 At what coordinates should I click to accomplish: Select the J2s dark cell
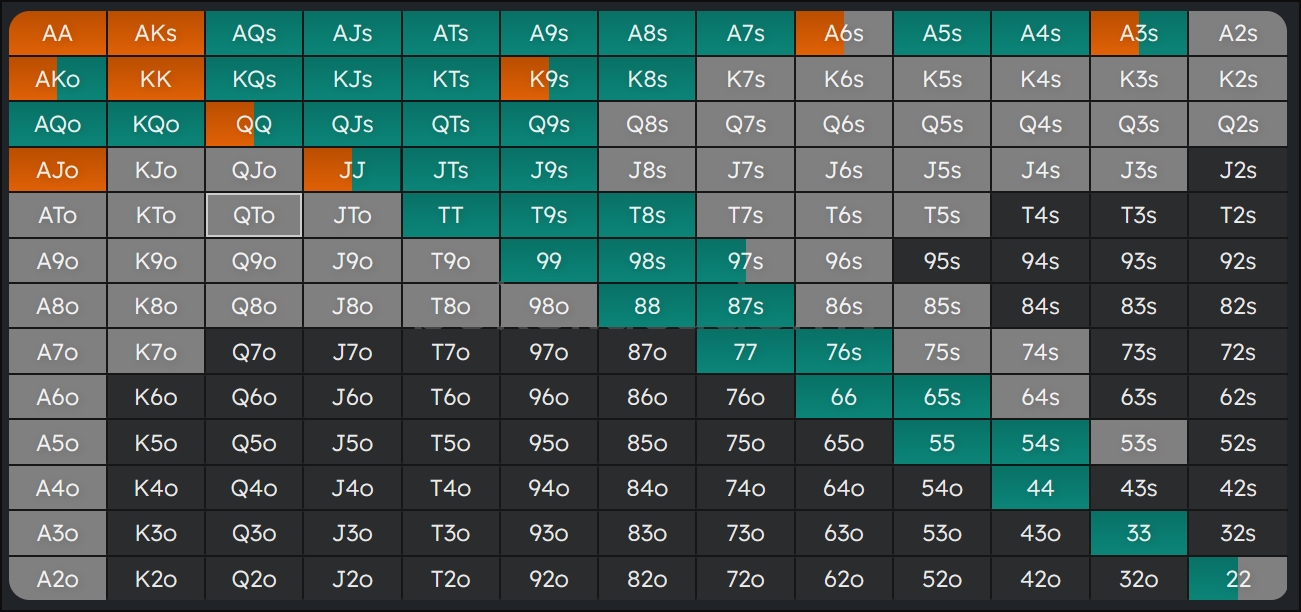tap(1238, 170)
